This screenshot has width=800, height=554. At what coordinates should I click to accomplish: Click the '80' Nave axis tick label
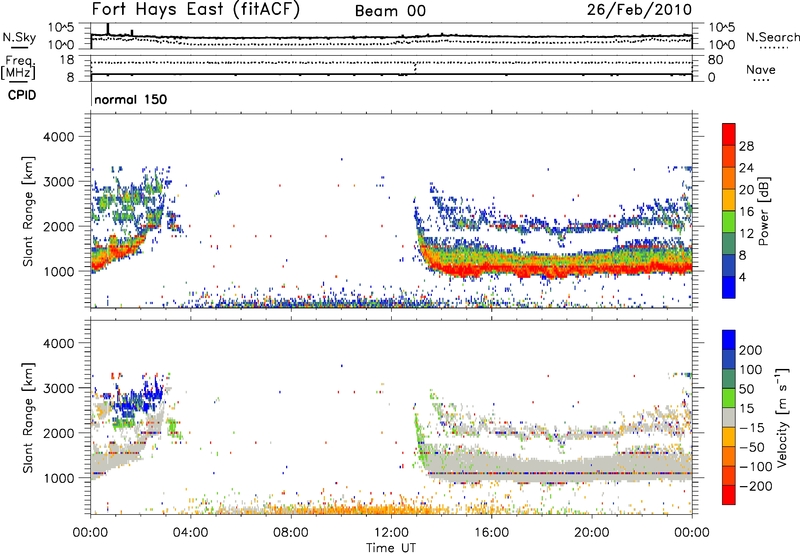(715, 60)
